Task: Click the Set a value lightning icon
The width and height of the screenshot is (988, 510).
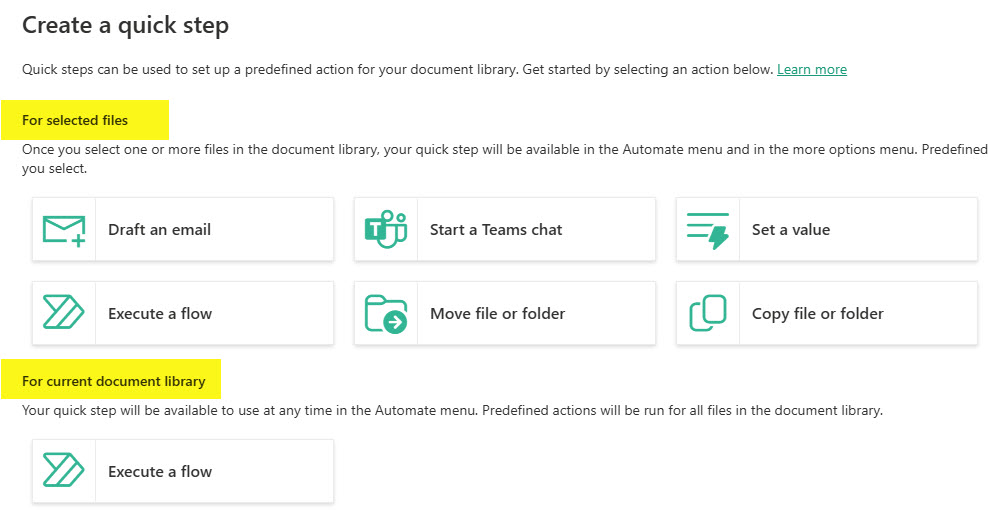Action: (x=708, y=230)
